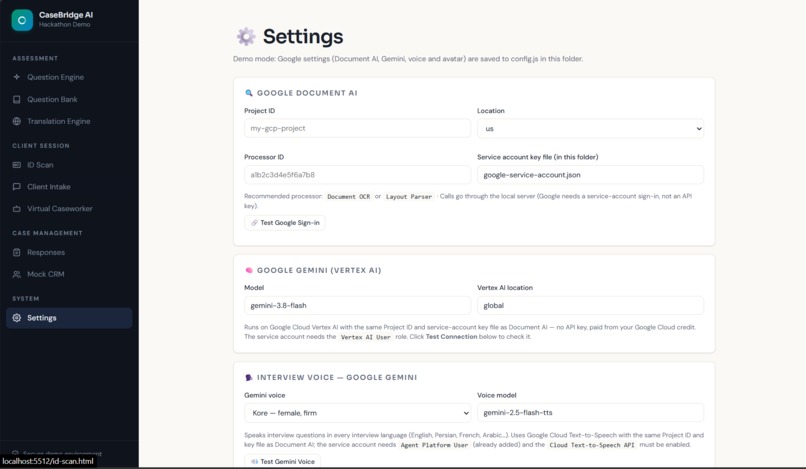Open Virtual Caseworker

pyautogui.click(x=69, y=209)
